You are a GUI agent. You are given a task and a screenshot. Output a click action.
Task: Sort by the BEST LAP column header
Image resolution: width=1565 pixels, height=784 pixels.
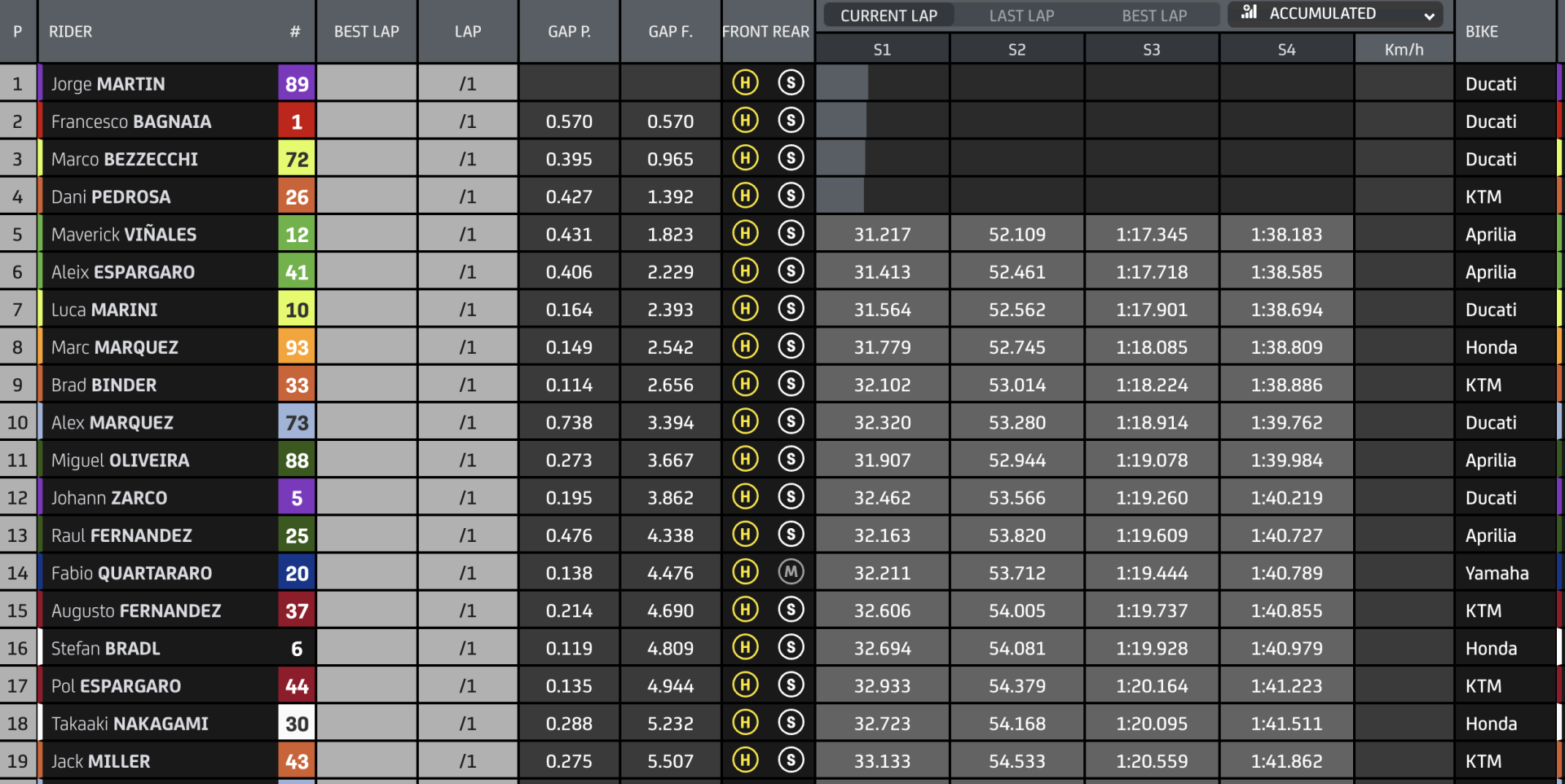367,32
